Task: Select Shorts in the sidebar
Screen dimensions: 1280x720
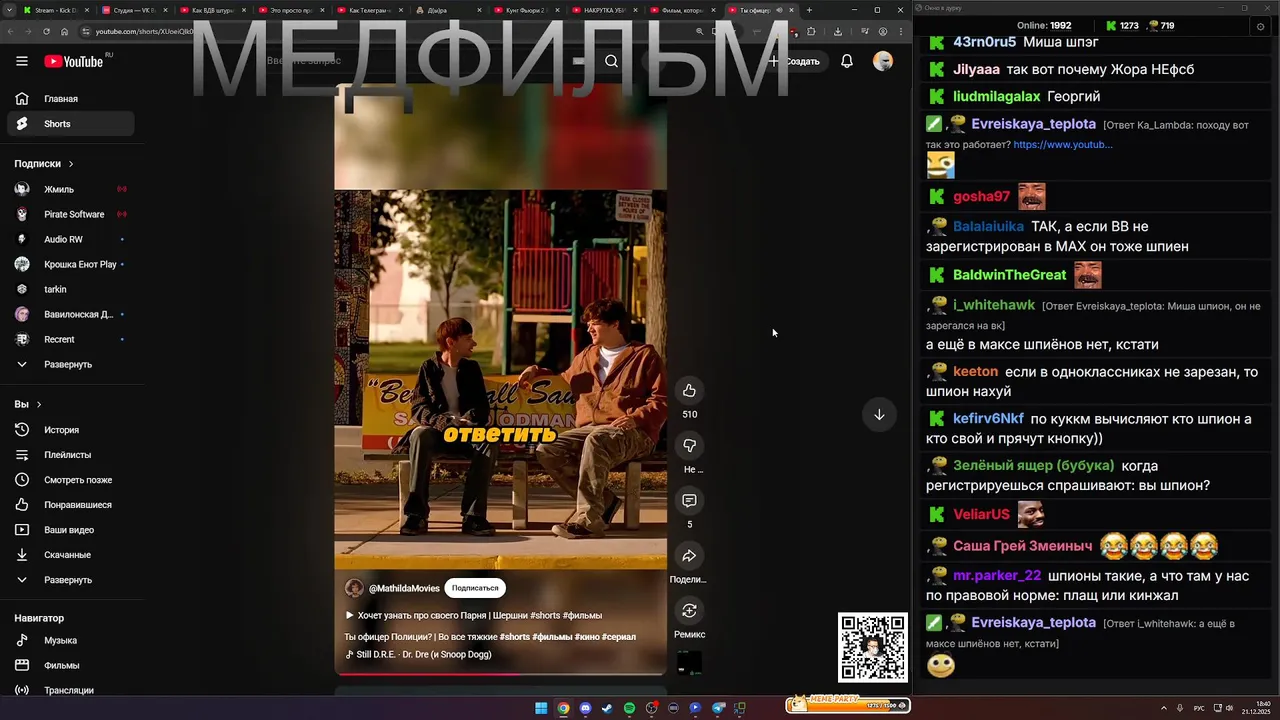Action: pos(70,124)
